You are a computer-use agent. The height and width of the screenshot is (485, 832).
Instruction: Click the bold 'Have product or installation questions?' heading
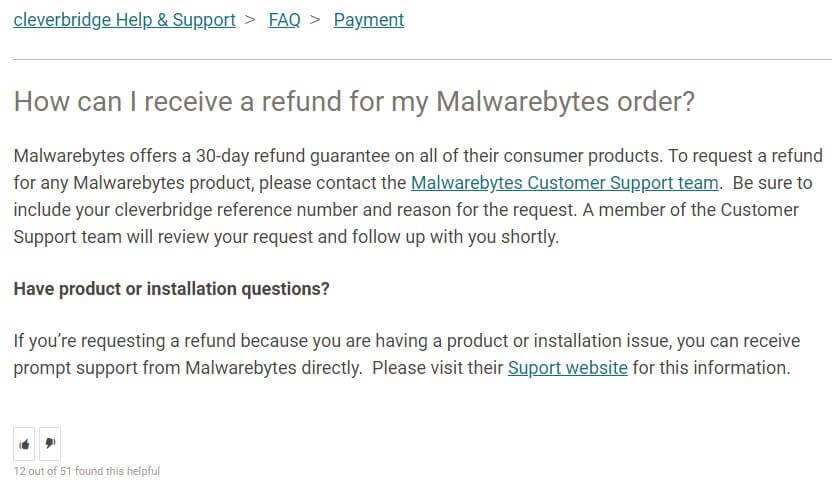click(x=171, y=289)
